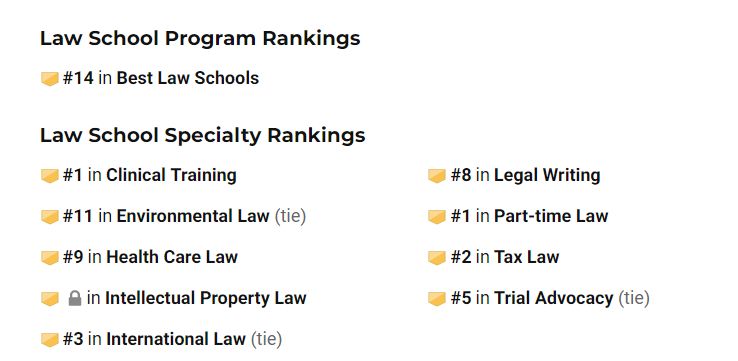The image size is (738, 361).
Task: Click the badge icon beside Trial Advocacy
Action: coord(437,298)
